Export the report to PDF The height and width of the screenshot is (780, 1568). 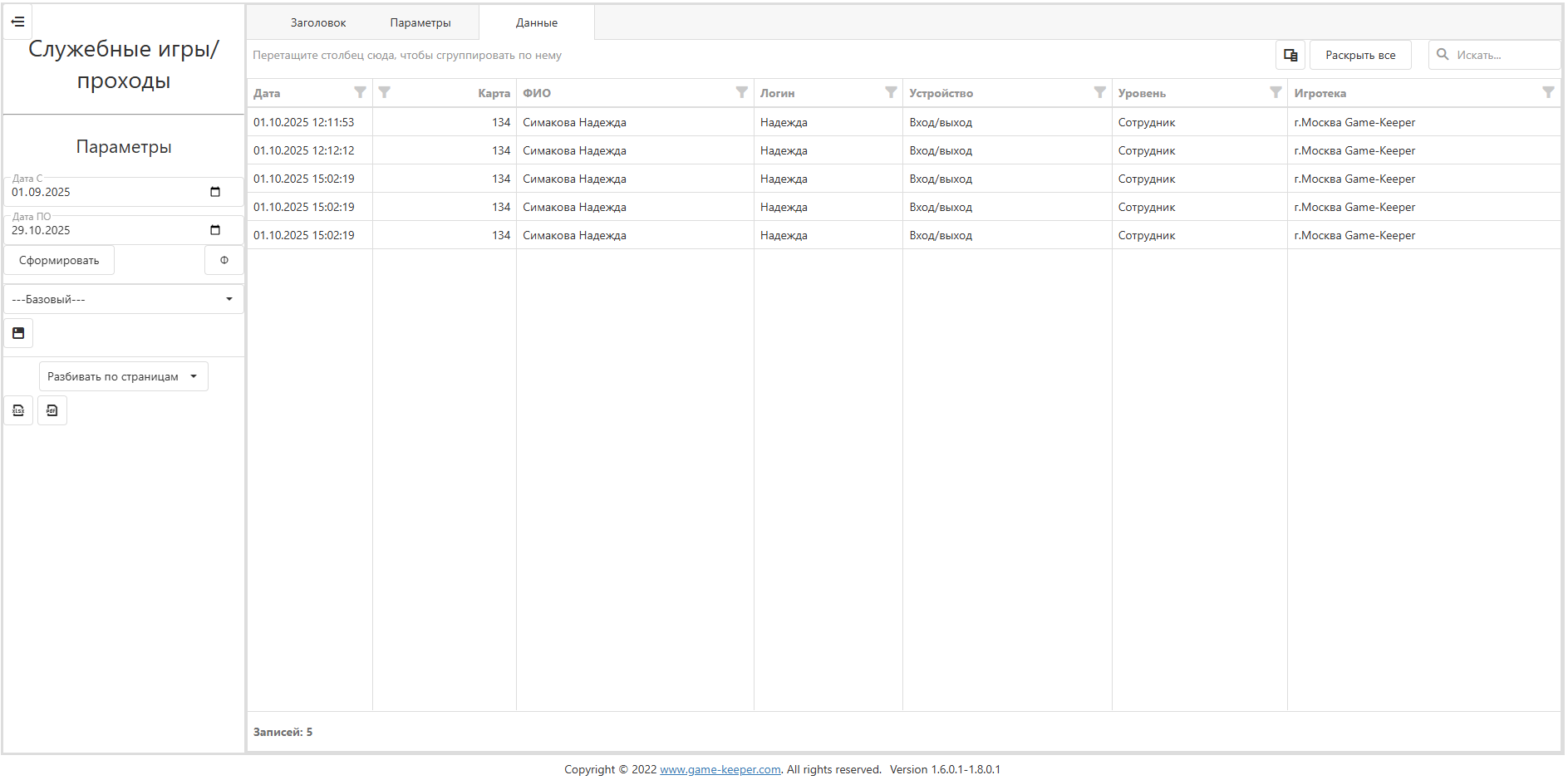click(52, 410)
